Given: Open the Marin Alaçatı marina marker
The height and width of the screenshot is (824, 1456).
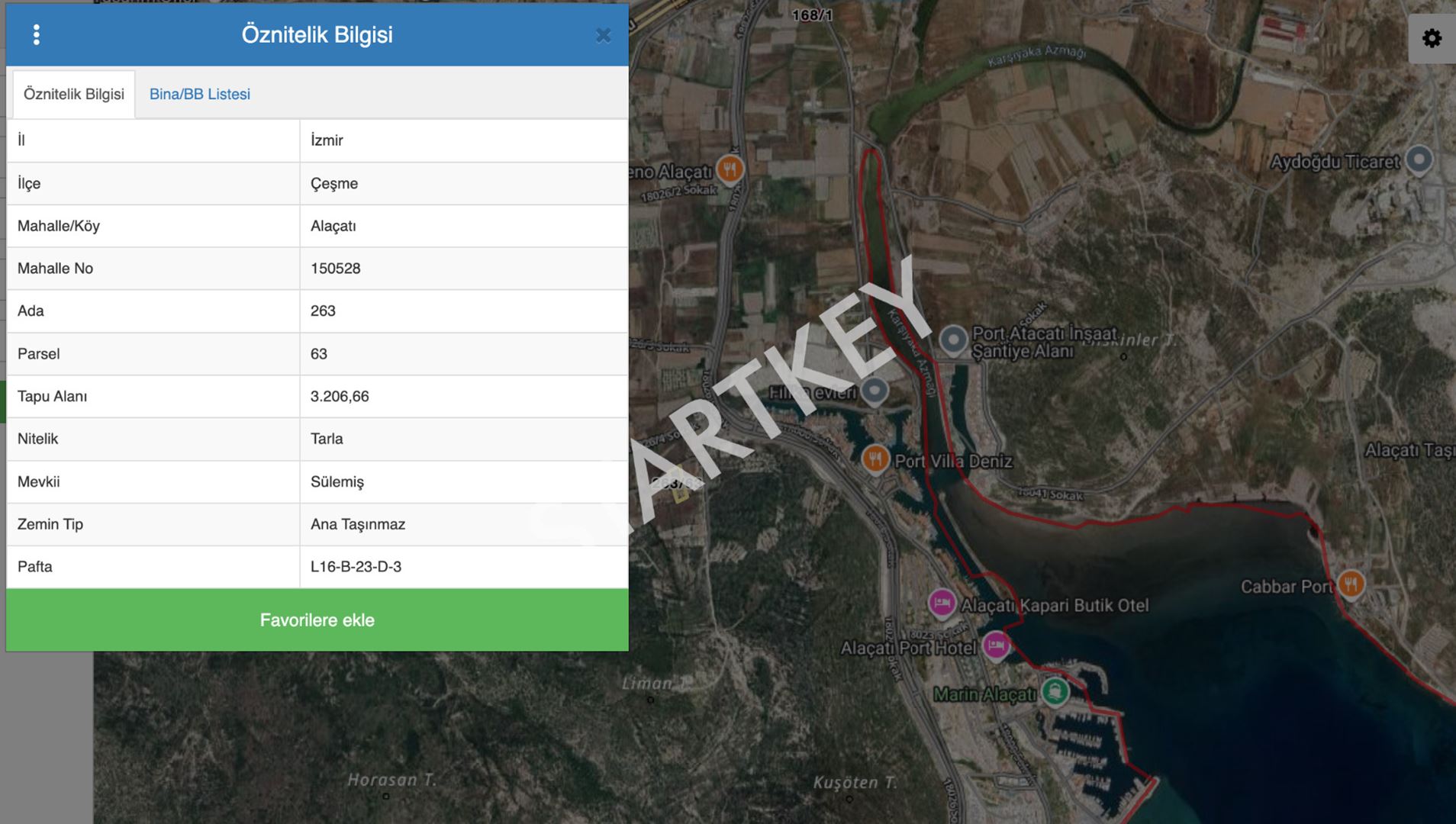Looking at the screenshot, I should point(1055,691).
